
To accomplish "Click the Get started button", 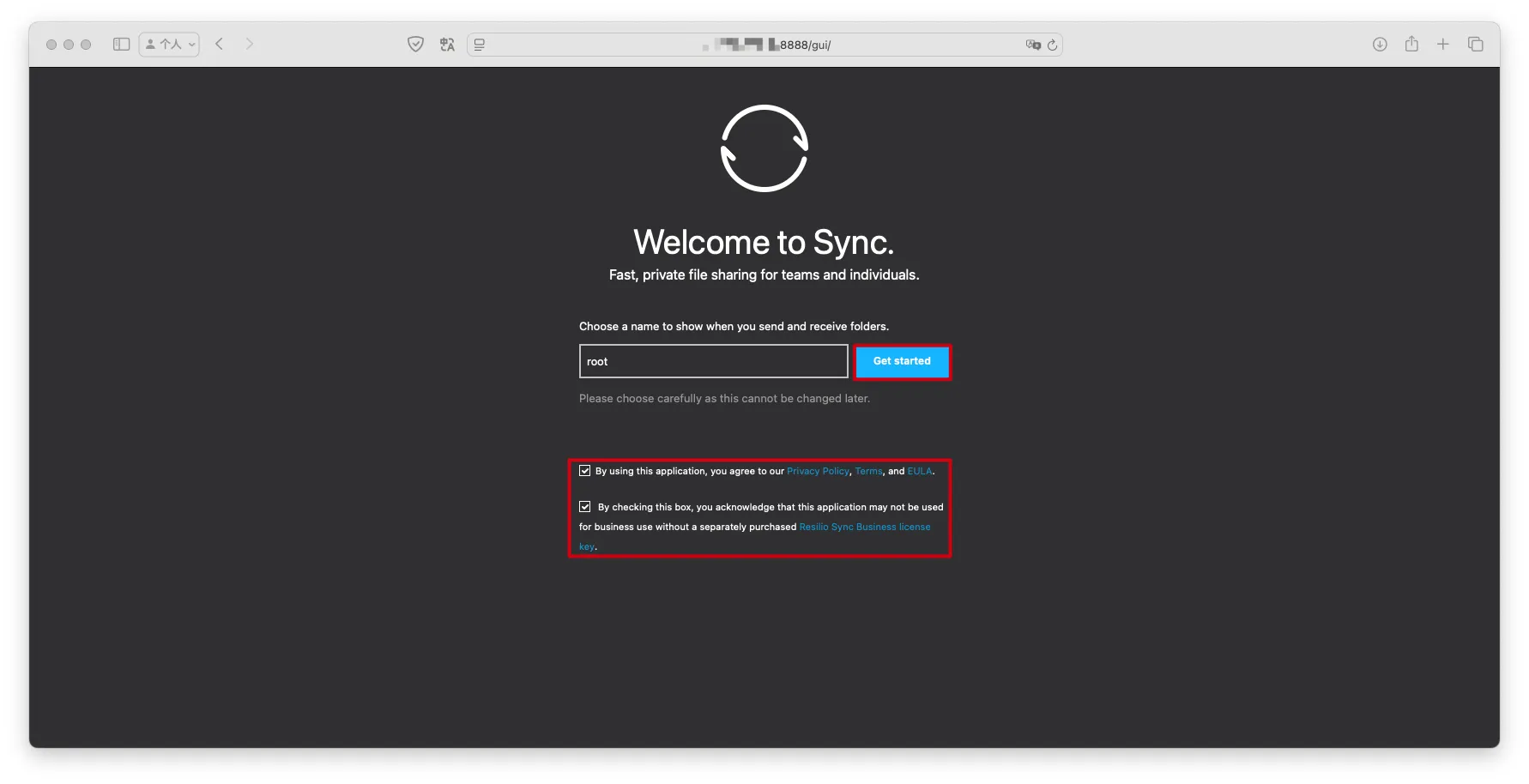I will tap(902, 362).
